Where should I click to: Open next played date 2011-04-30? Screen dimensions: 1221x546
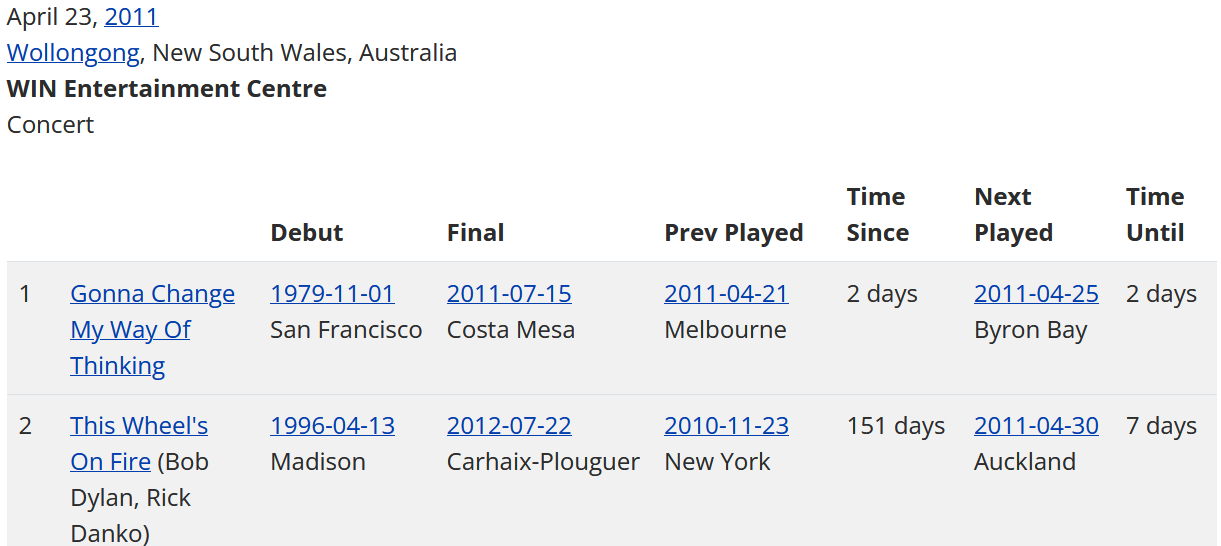coord(1036,426)
